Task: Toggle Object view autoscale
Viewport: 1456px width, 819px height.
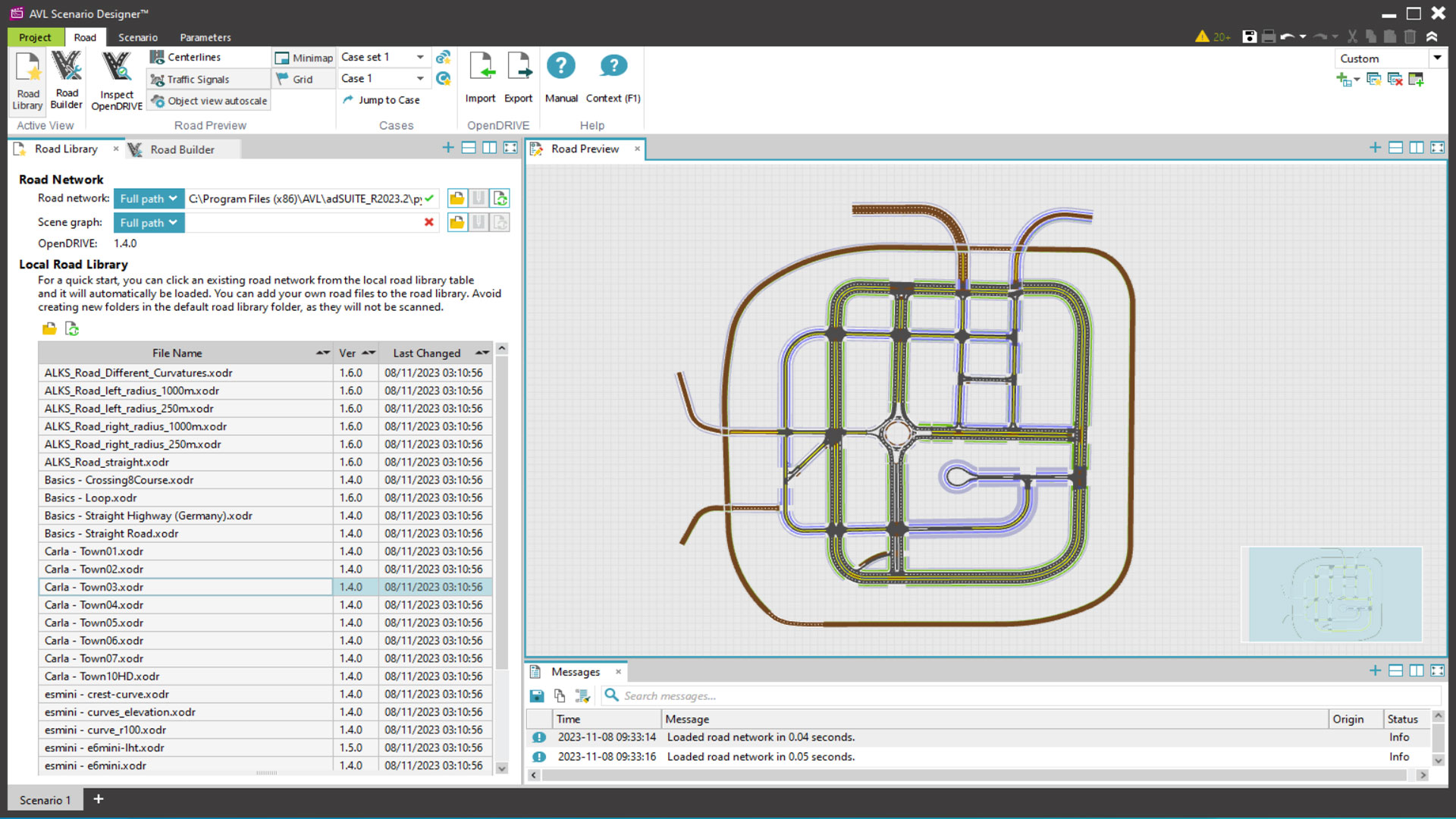Action: coord(209,101)
